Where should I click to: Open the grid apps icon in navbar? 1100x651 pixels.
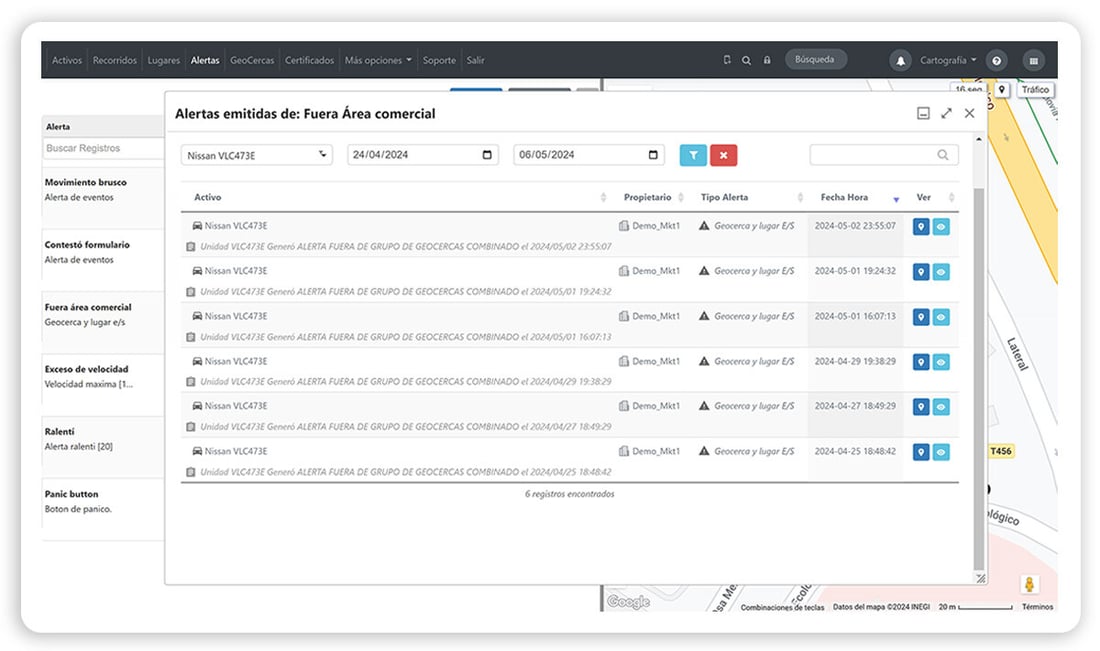[1033, 60]
